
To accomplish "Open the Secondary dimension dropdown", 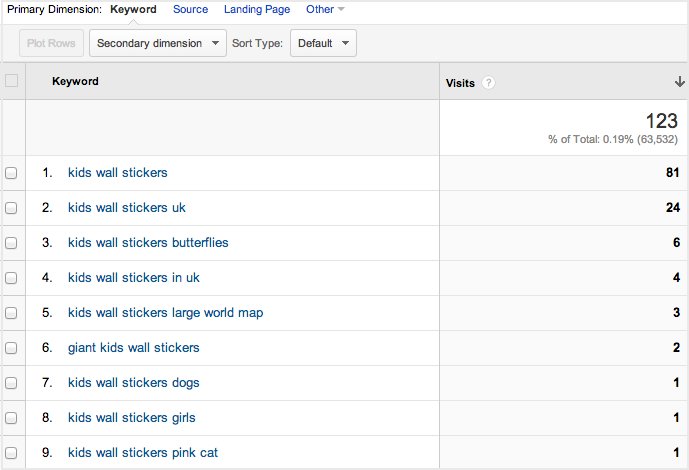I will tap(158, 43).
